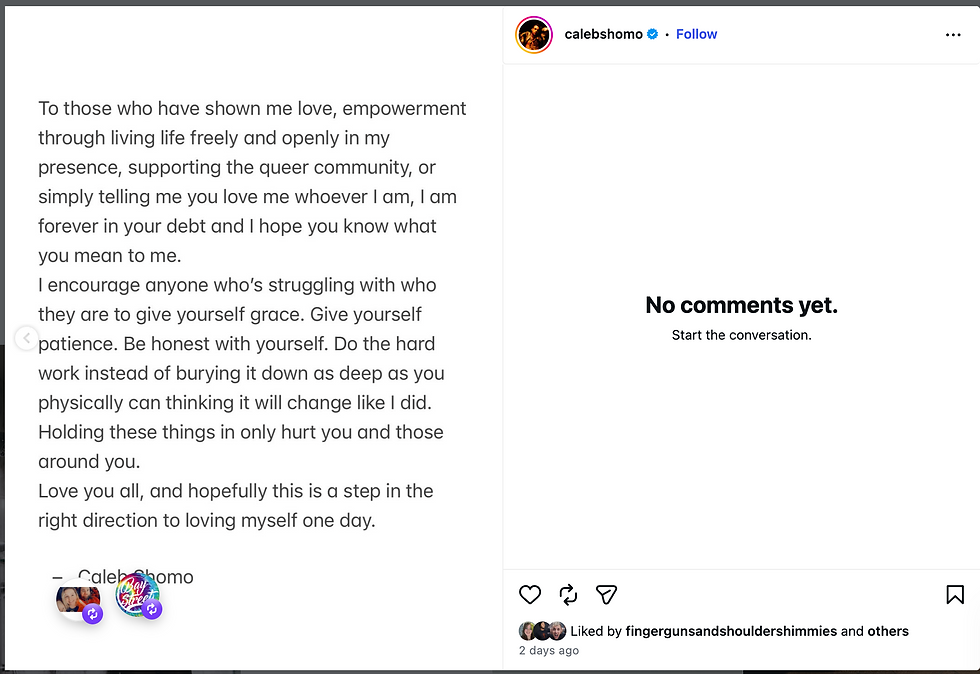View the 'others' who liked the post
The width and height of the screenshot is (980, 674).
point(888,631)
